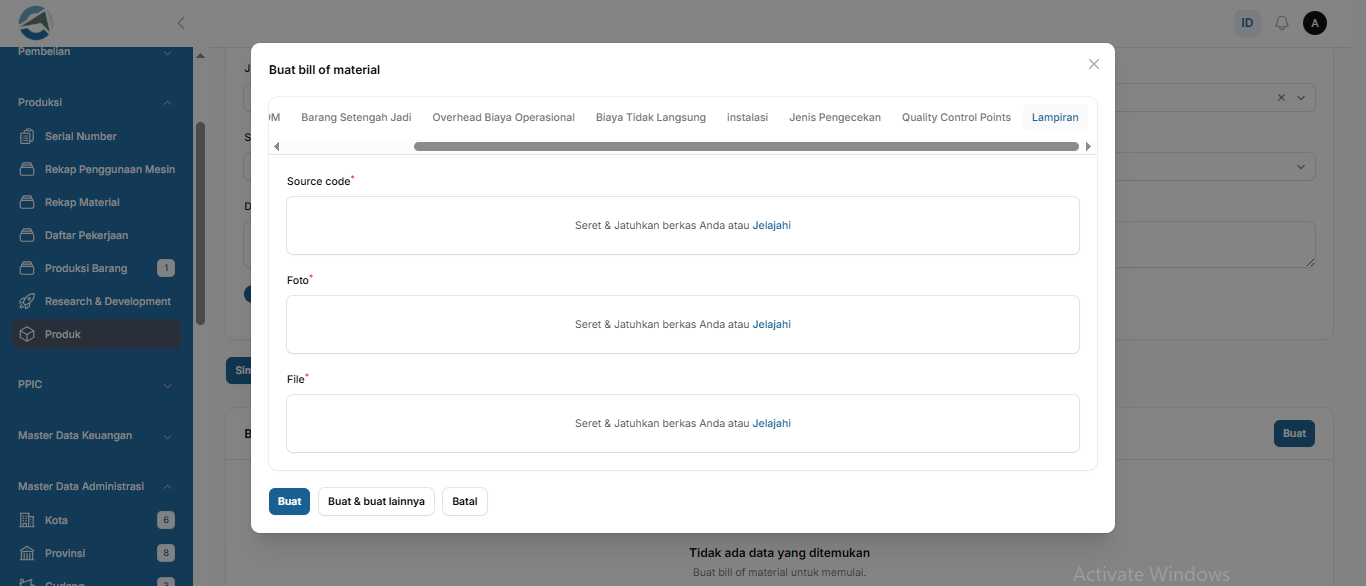Open the Serial Number page
Viewport: 1366px width, 586px height.
pos(97,136)
